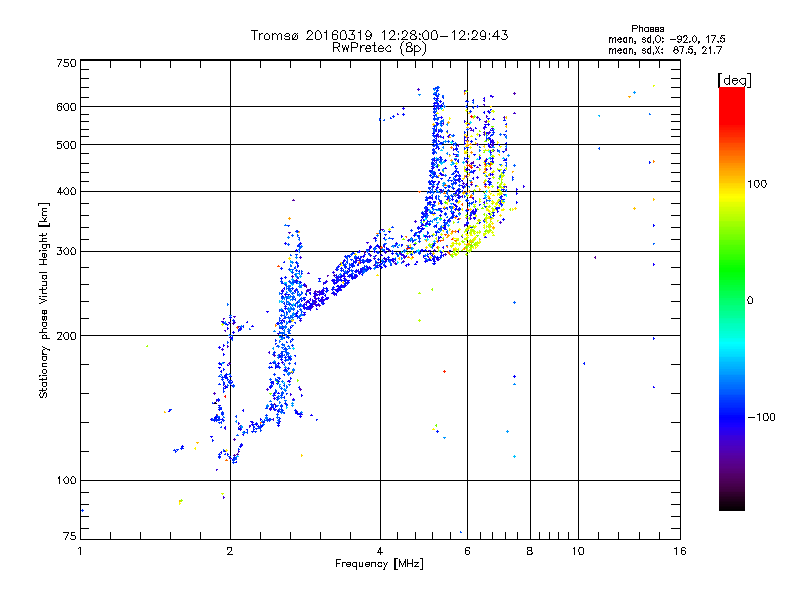Click the y-axis tick label "600"
The image size is (800, 600).
66,107
